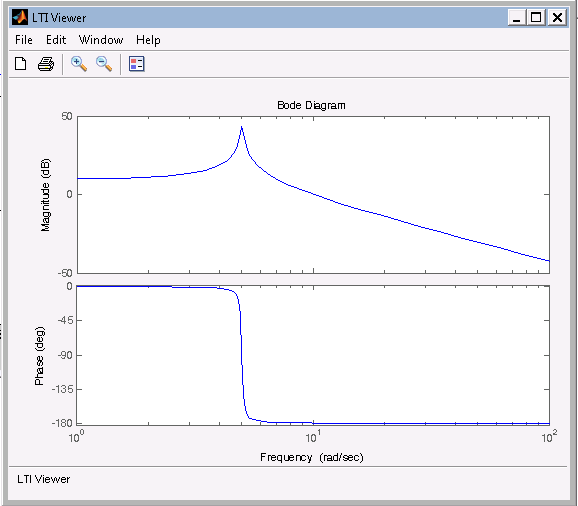The height and width of the screenshot is (506, 578).
Task: Click the Magnitude (dB) axis label
Action: (x=45, y=195)
